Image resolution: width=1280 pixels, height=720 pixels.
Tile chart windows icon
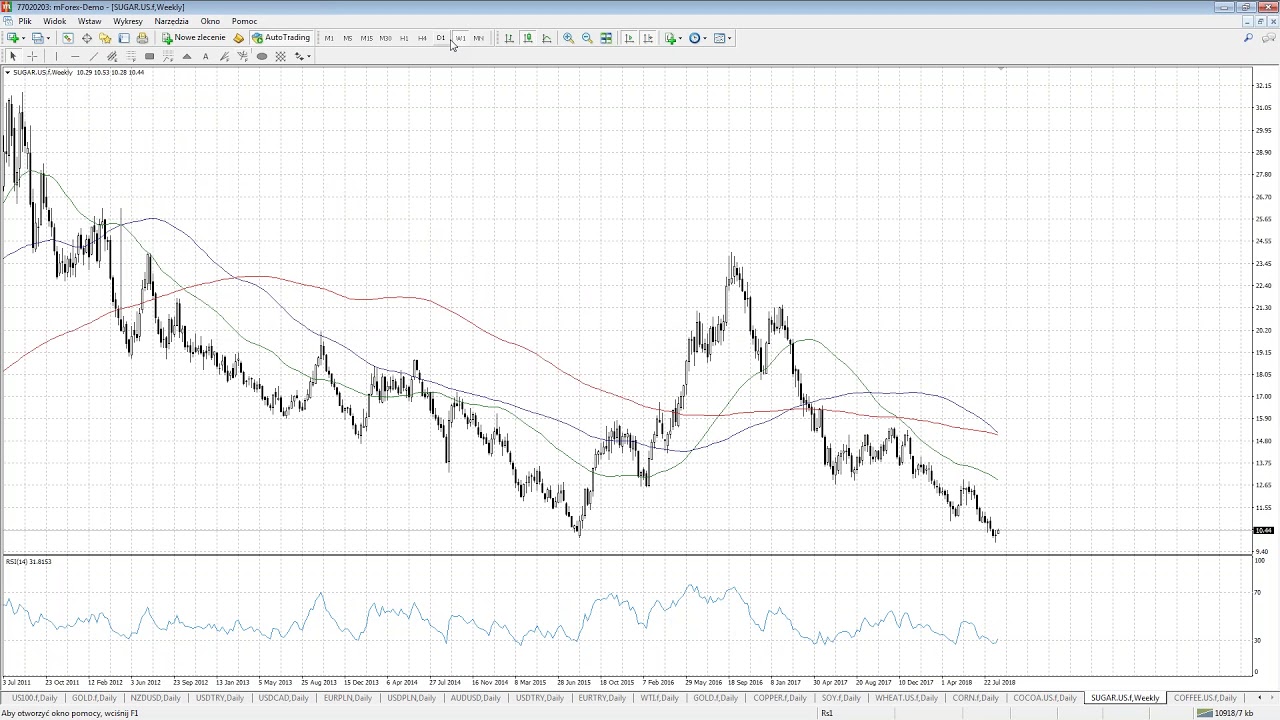pos(606,38)
